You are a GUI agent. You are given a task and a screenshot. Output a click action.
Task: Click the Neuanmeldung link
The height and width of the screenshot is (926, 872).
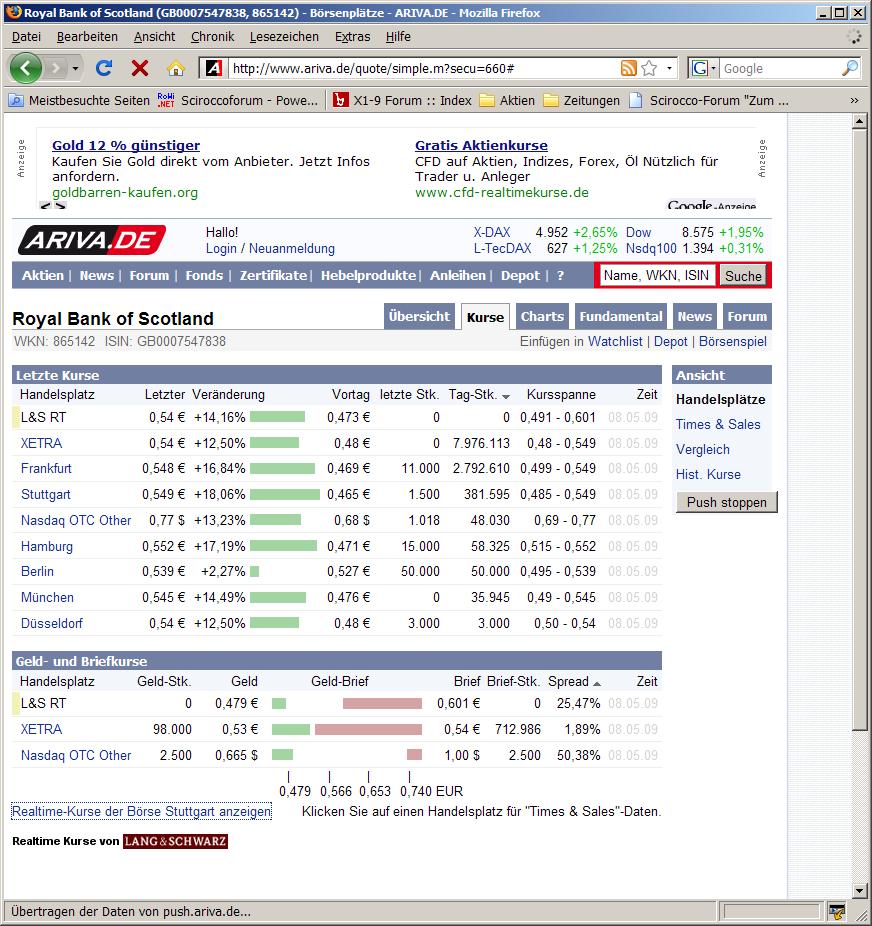point(292,249)
